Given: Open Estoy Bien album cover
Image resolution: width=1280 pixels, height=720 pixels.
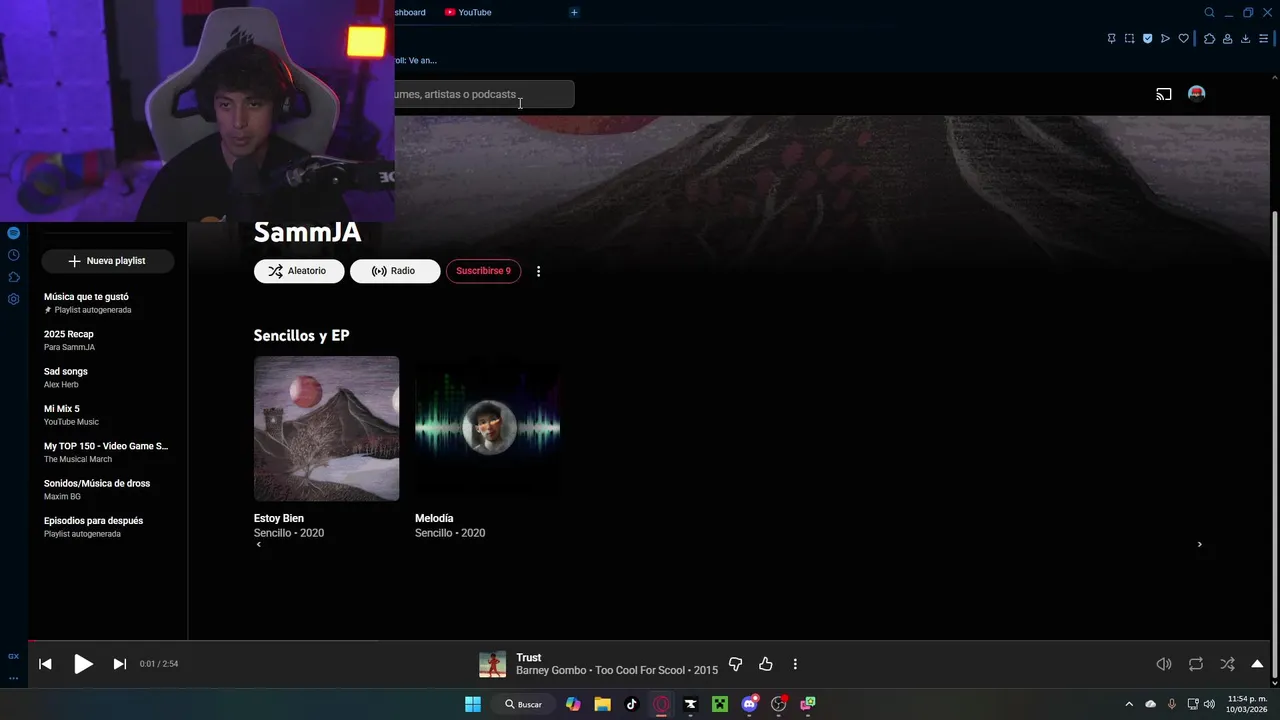Looking at the screenshot, I should [x=326, y=428].
